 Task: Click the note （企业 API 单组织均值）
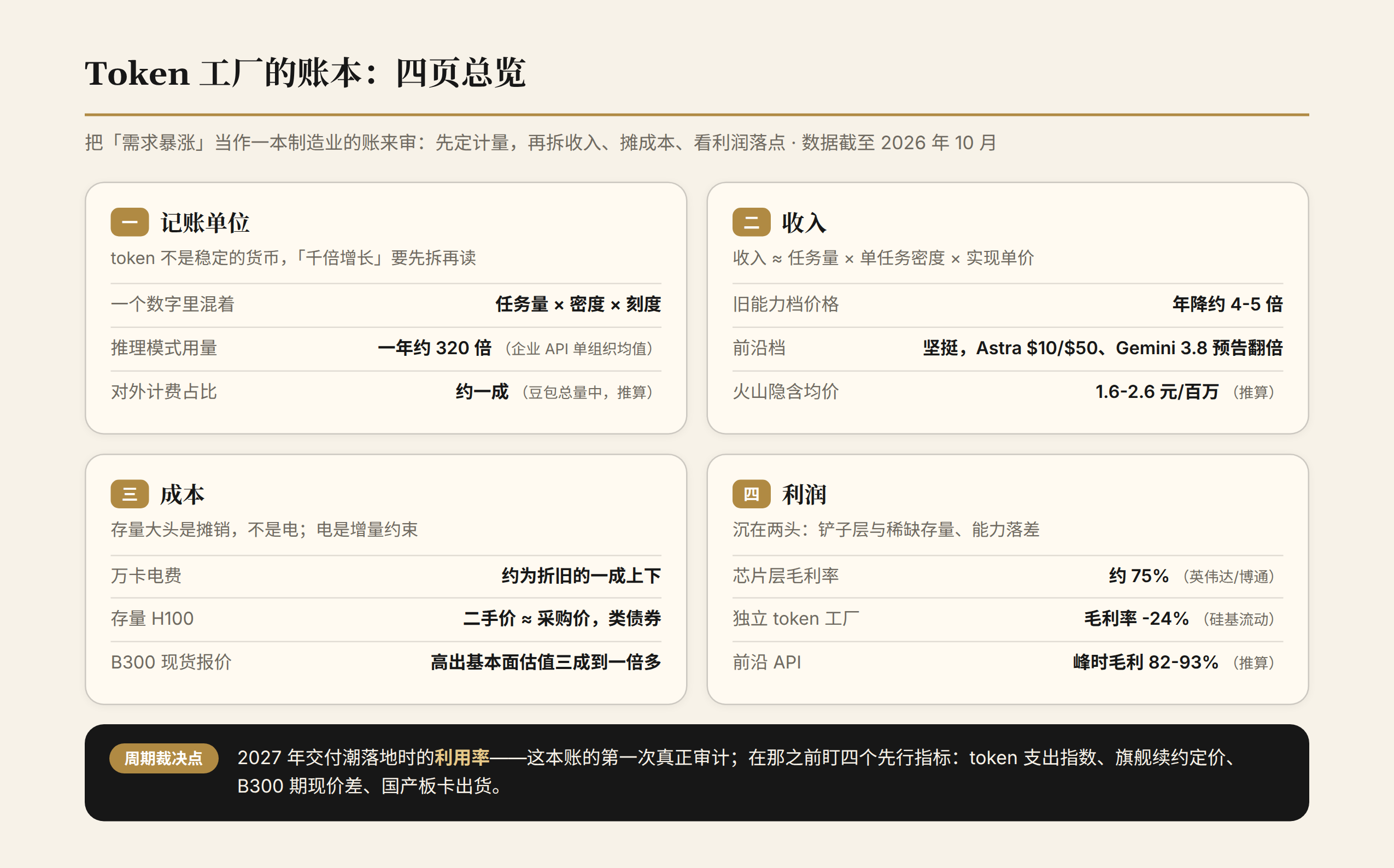tap(579, 349)
